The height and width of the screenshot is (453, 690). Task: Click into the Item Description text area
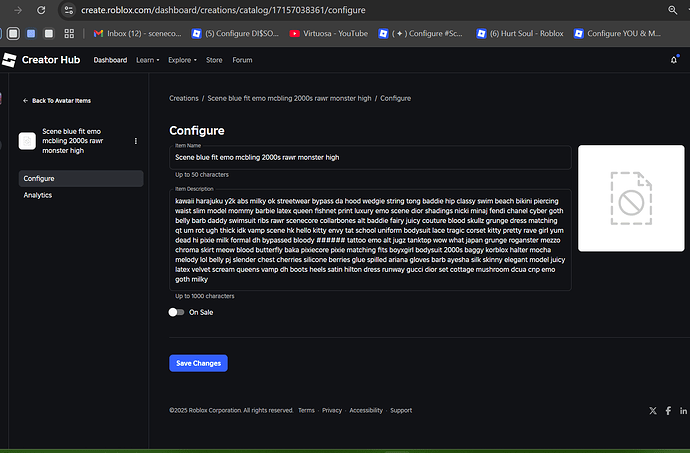point(370,240)
